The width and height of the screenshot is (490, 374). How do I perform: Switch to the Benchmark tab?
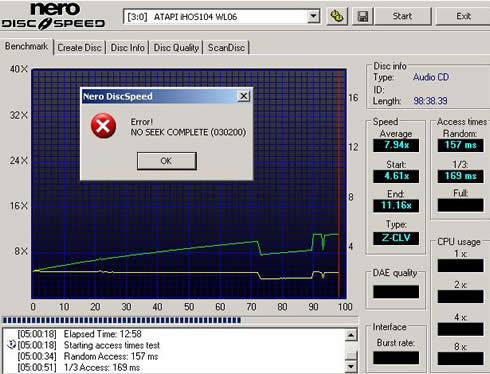[26, 46]
